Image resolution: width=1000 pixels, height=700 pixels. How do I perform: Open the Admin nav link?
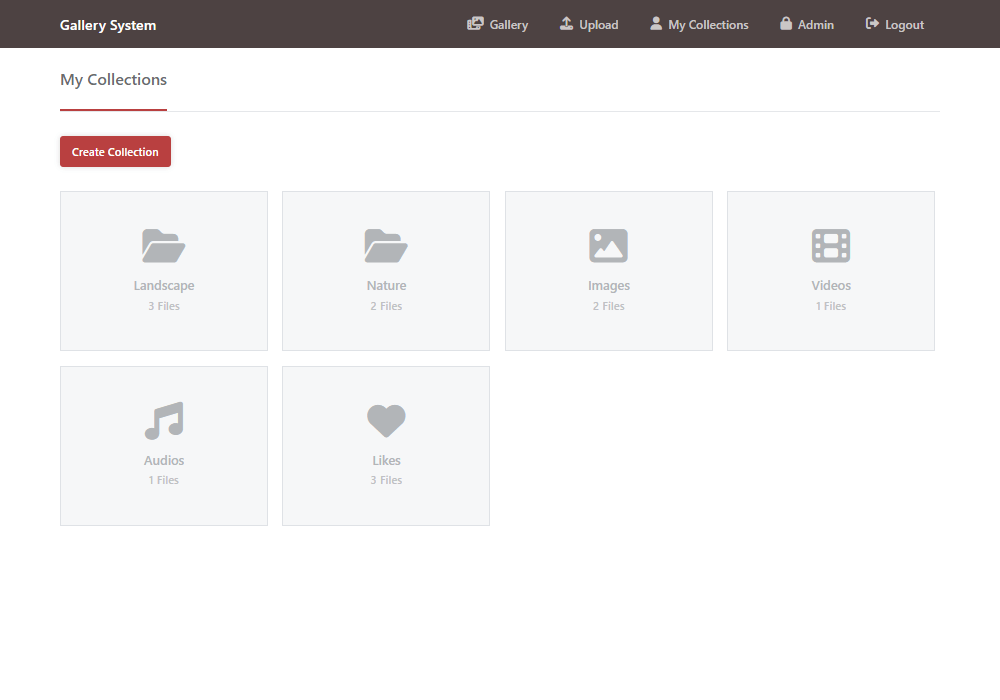pos(807,24)
